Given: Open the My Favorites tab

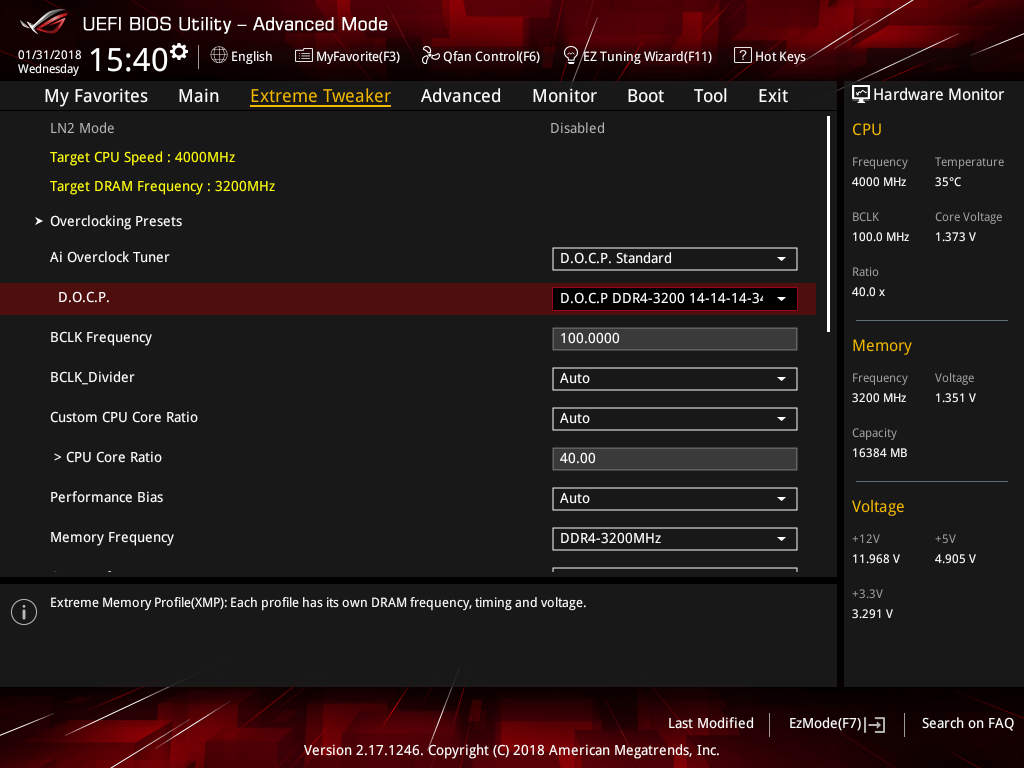Looking at the screenshot, I should [x=96, y=96].
